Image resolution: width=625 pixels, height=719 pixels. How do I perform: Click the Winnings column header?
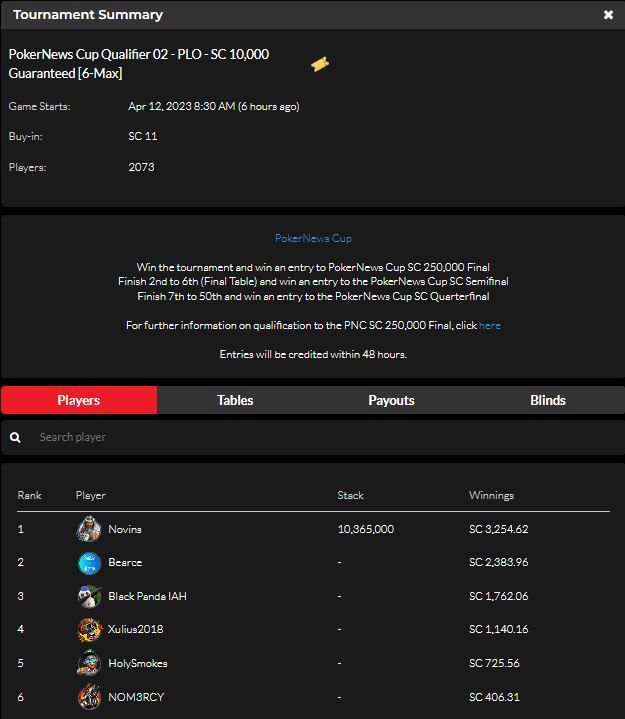491,495
